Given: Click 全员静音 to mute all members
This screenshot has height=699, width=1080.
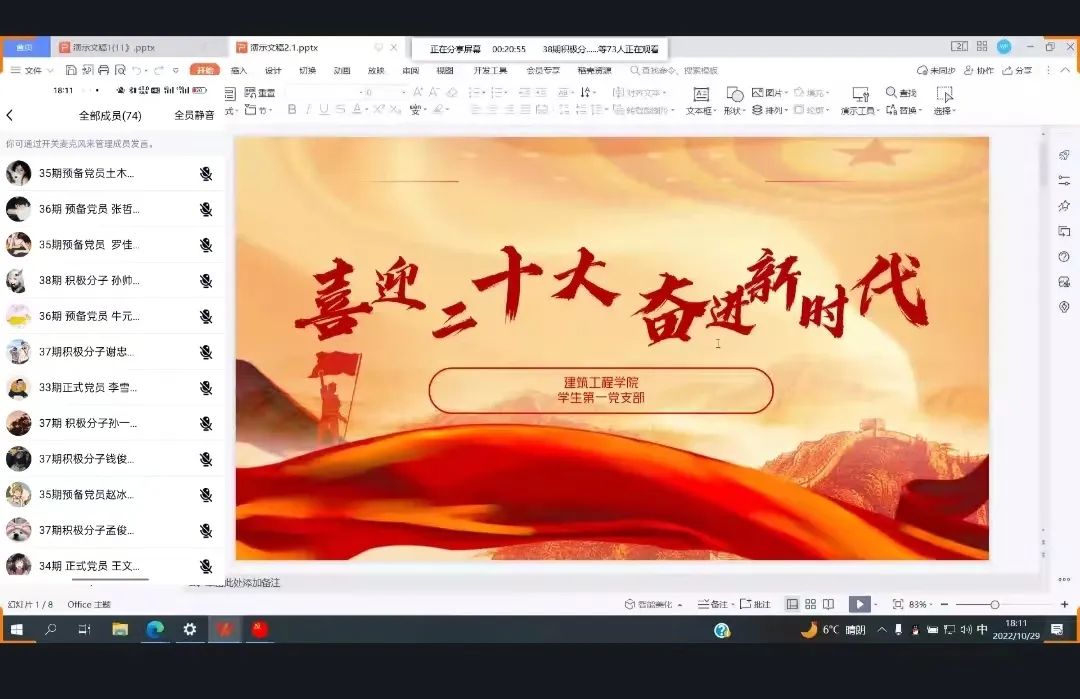Looking at the screenshot, I should click(194, 115).
